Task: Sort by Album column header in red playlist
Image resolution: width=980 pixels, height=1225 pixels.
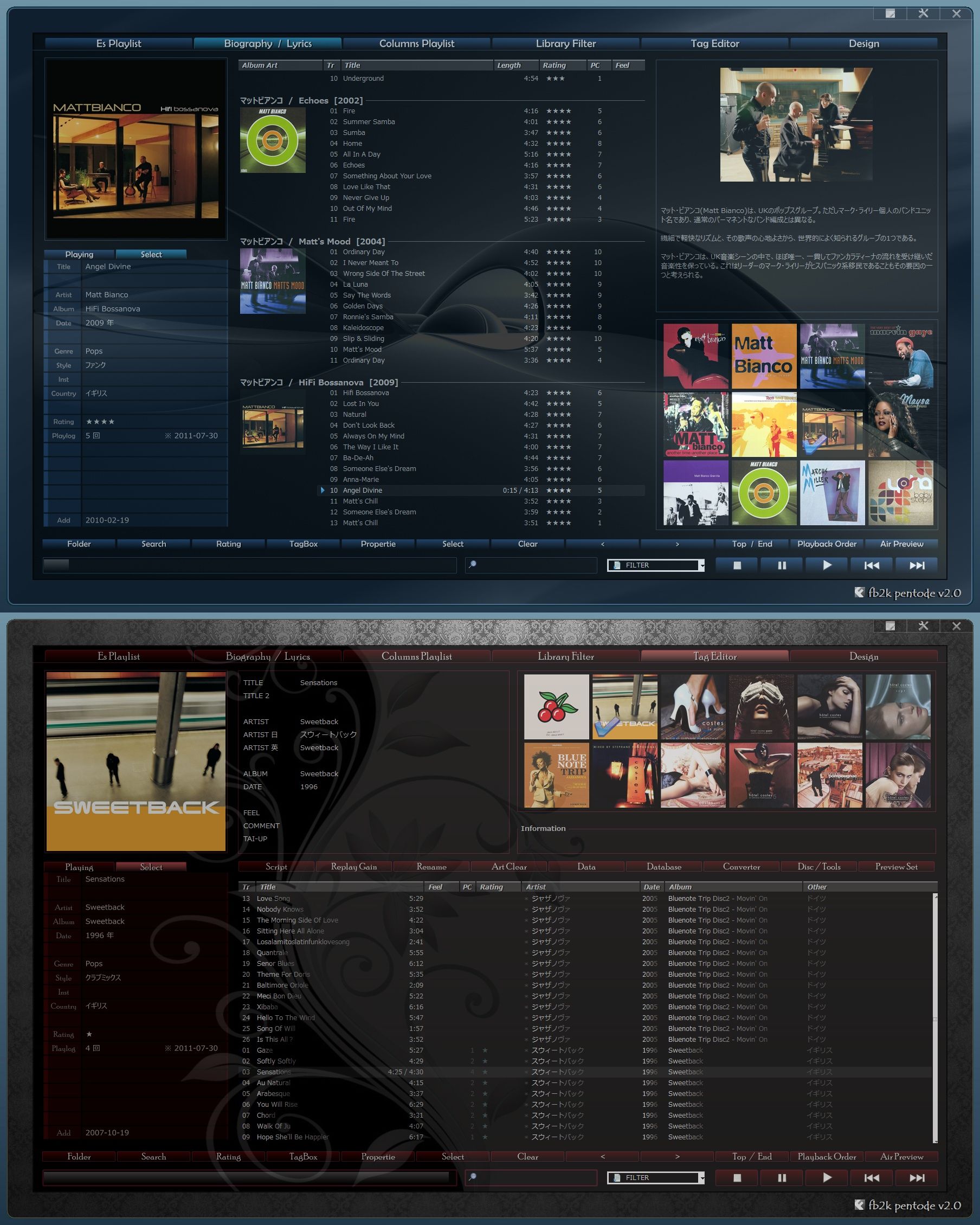Action: [733, 887]
